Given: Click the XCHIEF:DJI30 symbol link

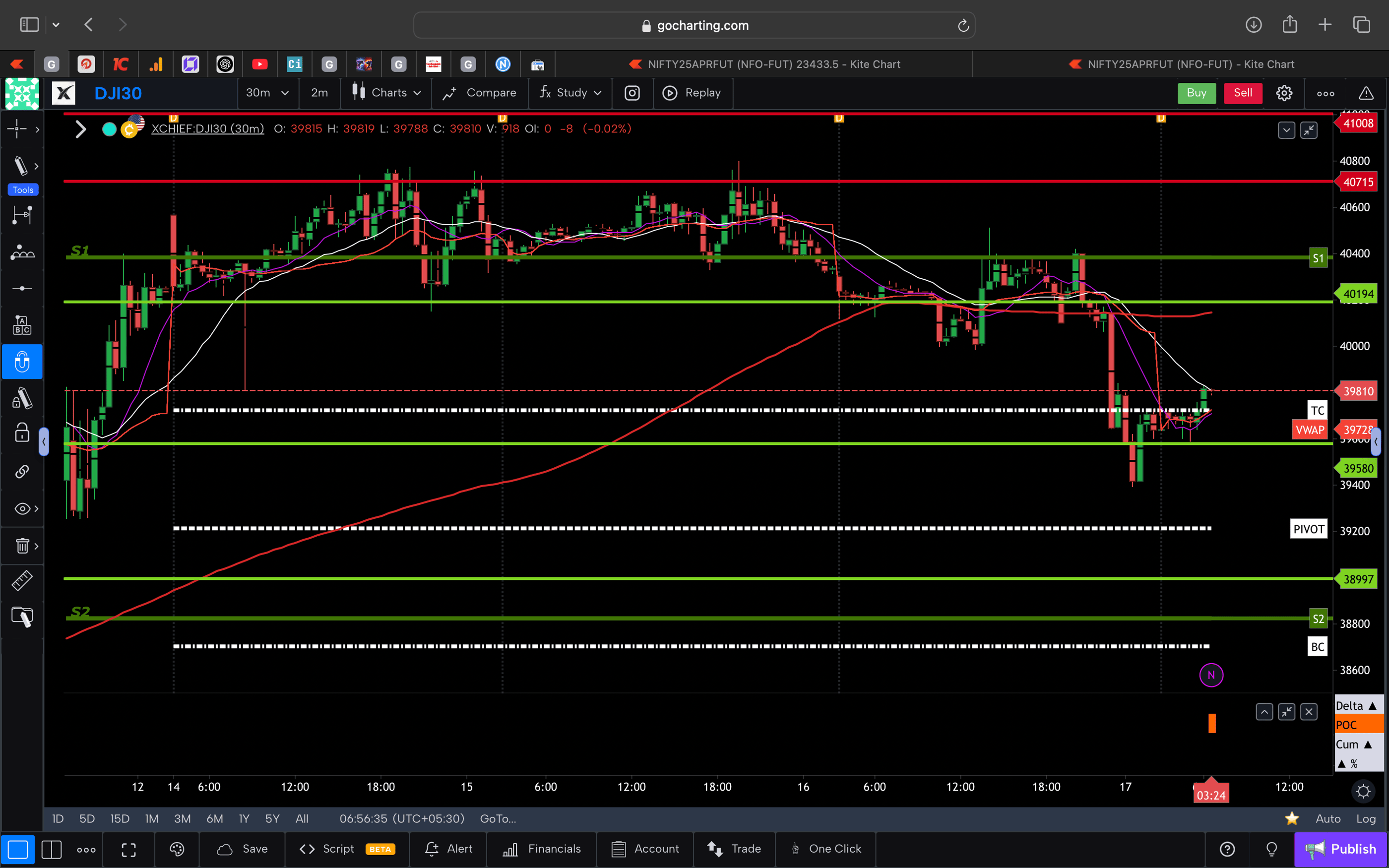Looking at the screenshot, I should [208, 128].
